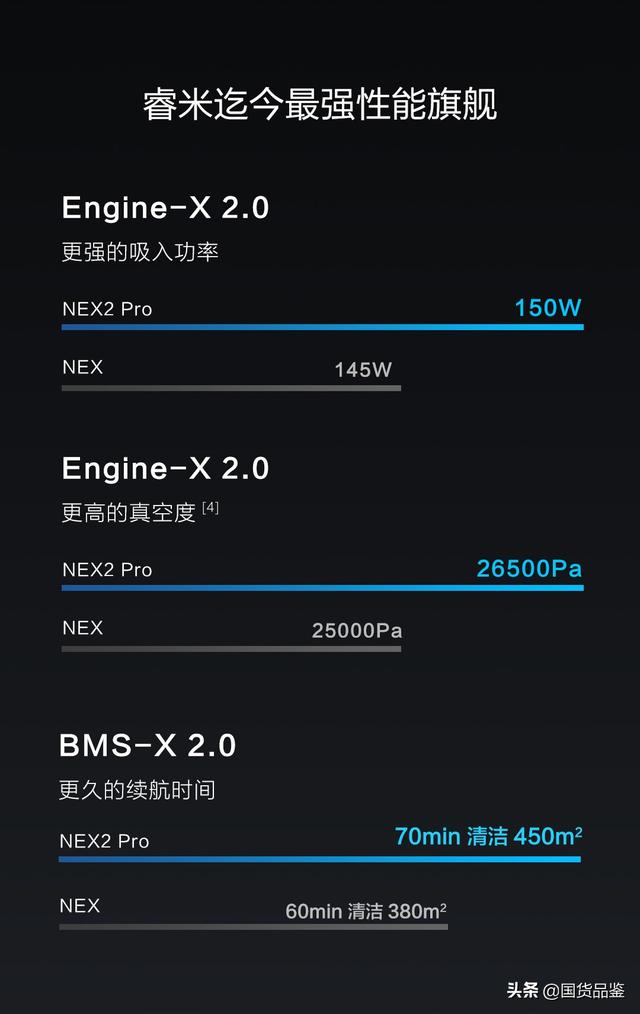
Task: Click the NEX 25000Pa gray bar
Action: pyautogui.click(x=231, y=649)
